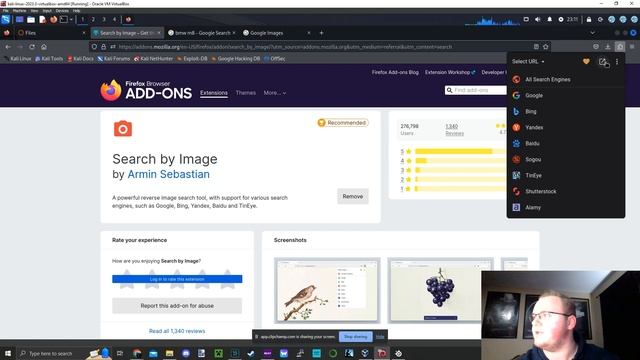Expand the More menu on add-ons site
Image resolution: width=640 pixels, height=360 pixels.
[275, 93]
